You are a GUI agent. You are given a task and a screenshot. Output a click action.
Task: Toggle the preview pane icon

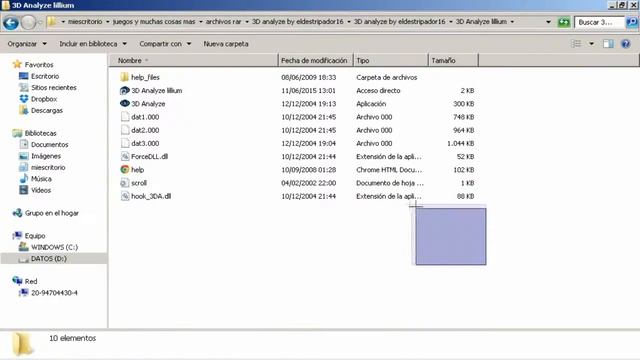pyautogui.click(x=608, y=44)
